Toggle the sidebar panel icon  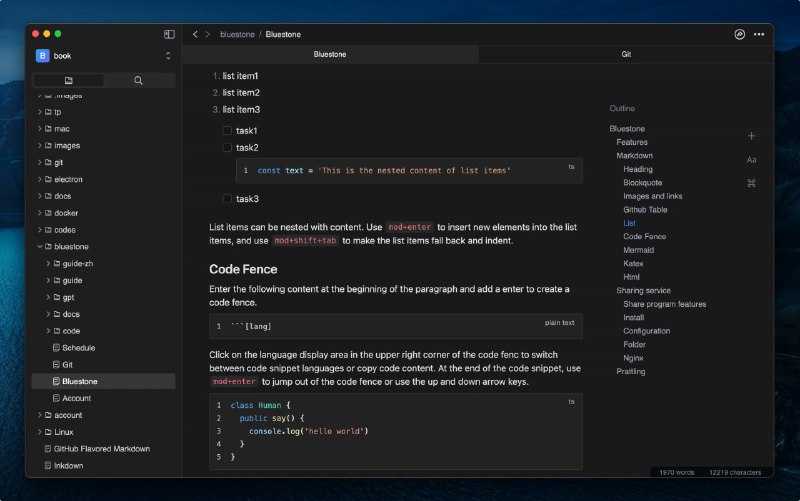(x=169, y=34)
